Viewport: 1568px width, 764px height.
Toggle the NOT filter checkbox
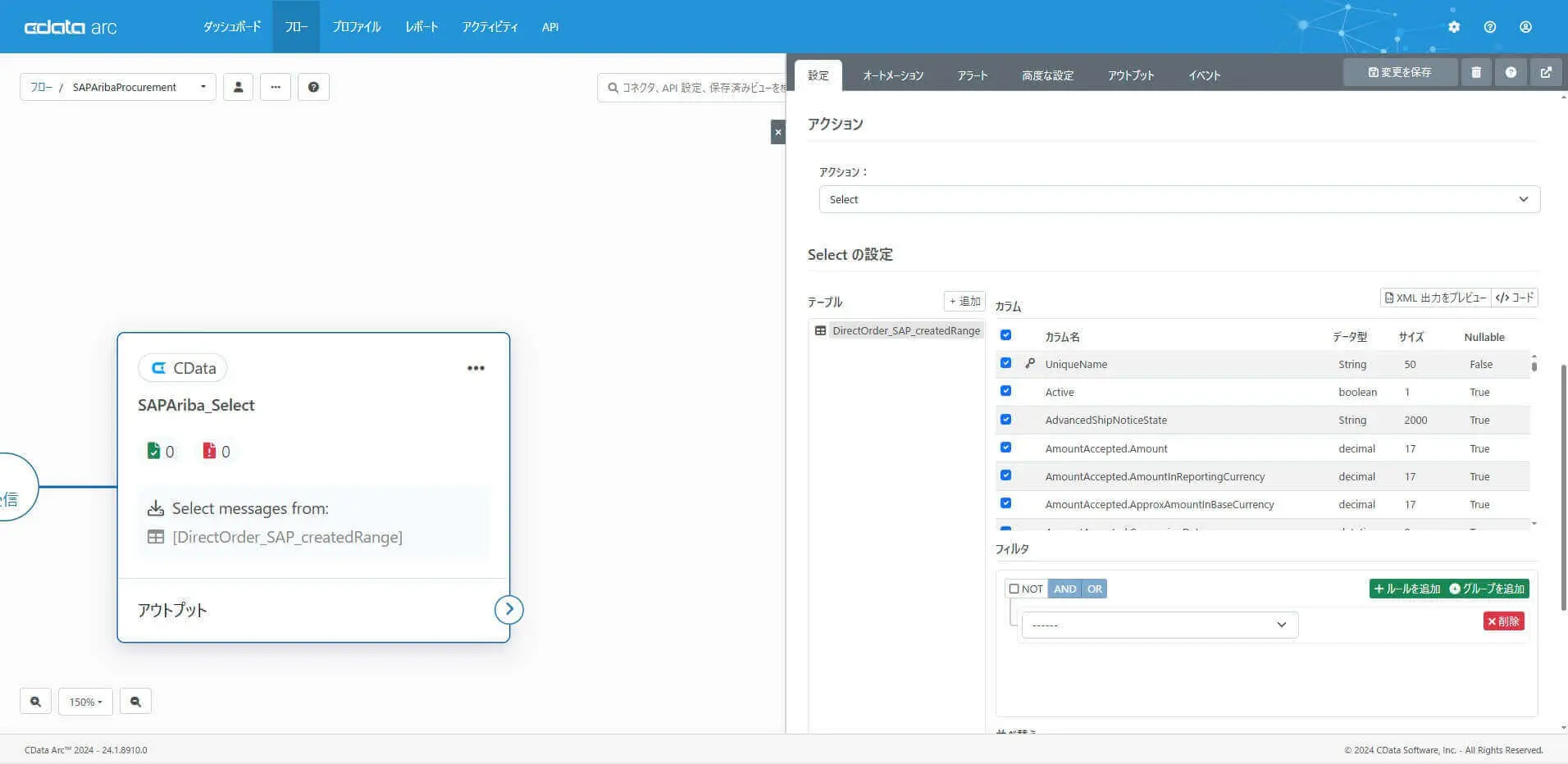[x=1014, y=589]
